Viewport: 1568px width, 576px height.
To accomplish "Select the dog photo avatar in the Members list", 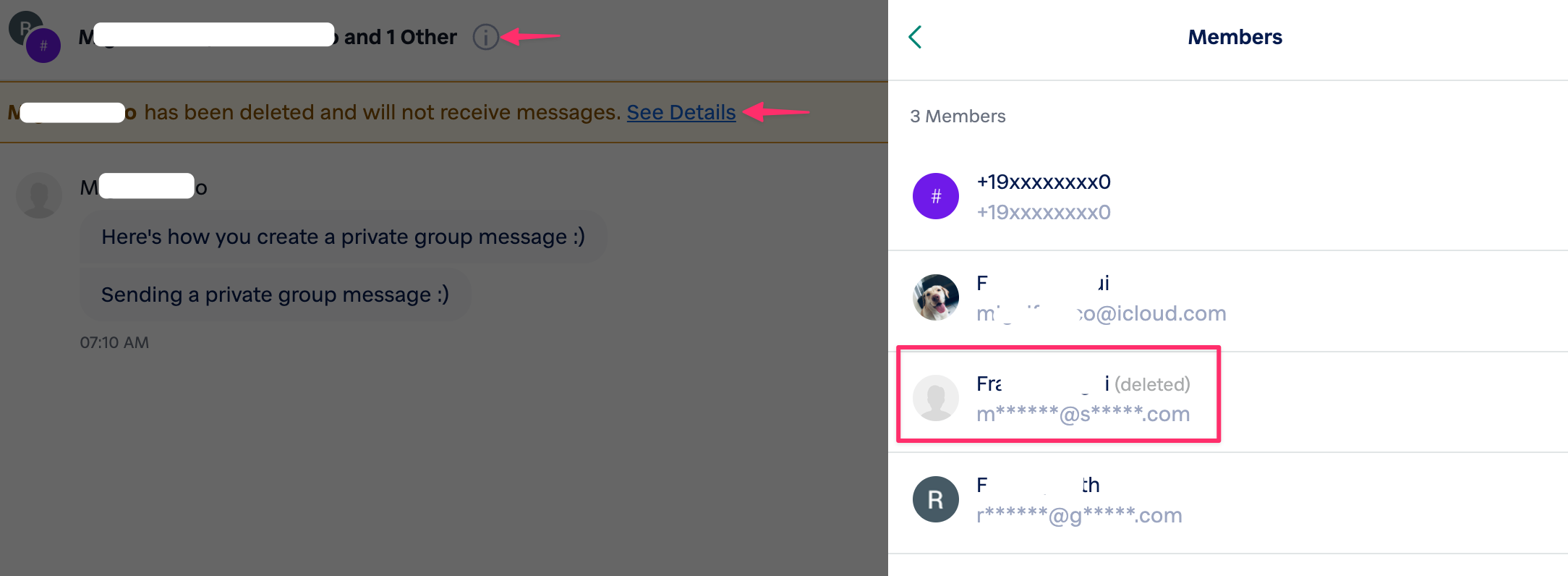I will tap(935, 297).
